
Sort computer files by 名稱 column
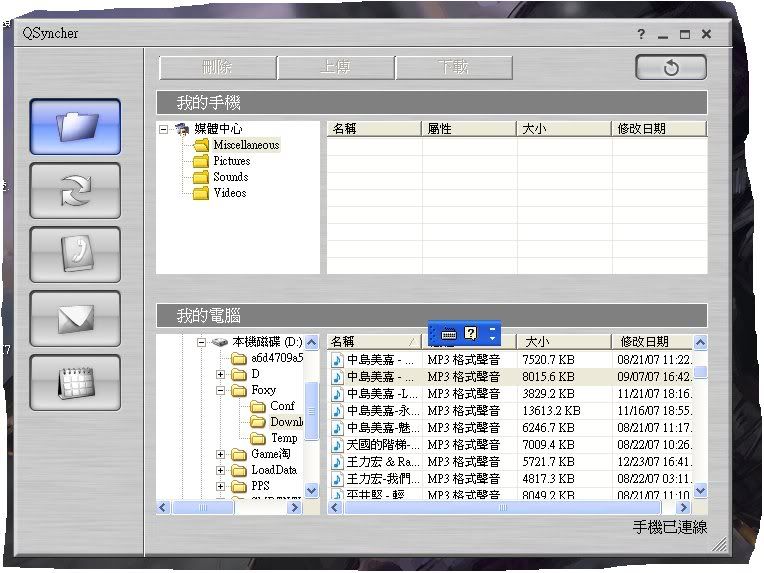point(374,342)
